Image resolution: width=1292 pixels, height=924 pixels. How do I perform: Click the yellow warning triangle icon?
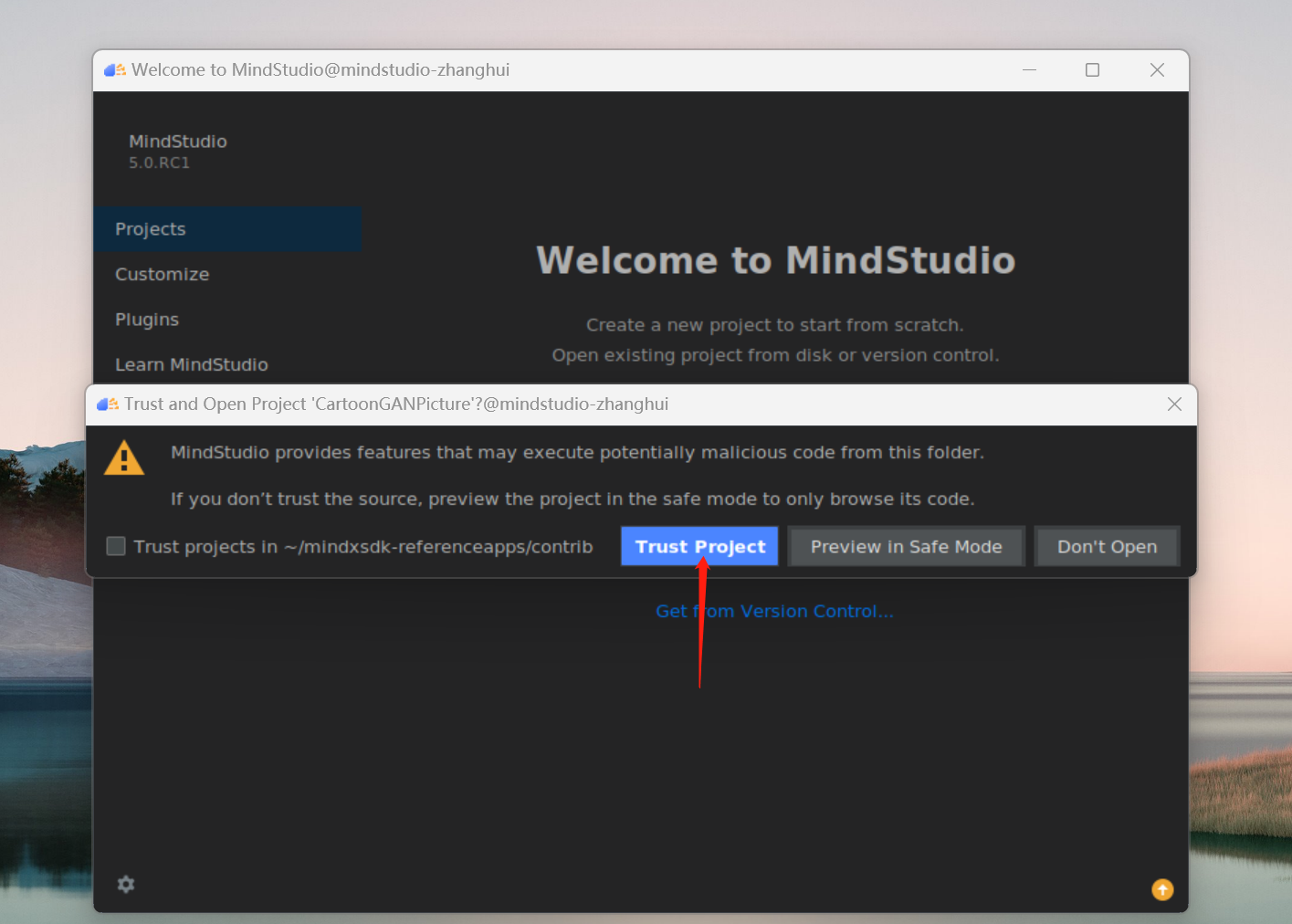coord(124,458)
